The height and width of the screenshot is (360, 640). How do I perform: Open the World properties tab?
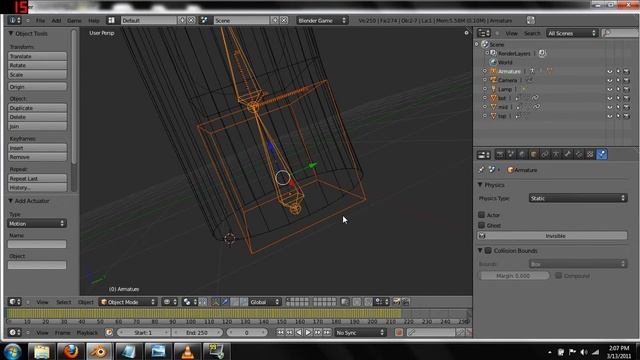tap(522, 154)
